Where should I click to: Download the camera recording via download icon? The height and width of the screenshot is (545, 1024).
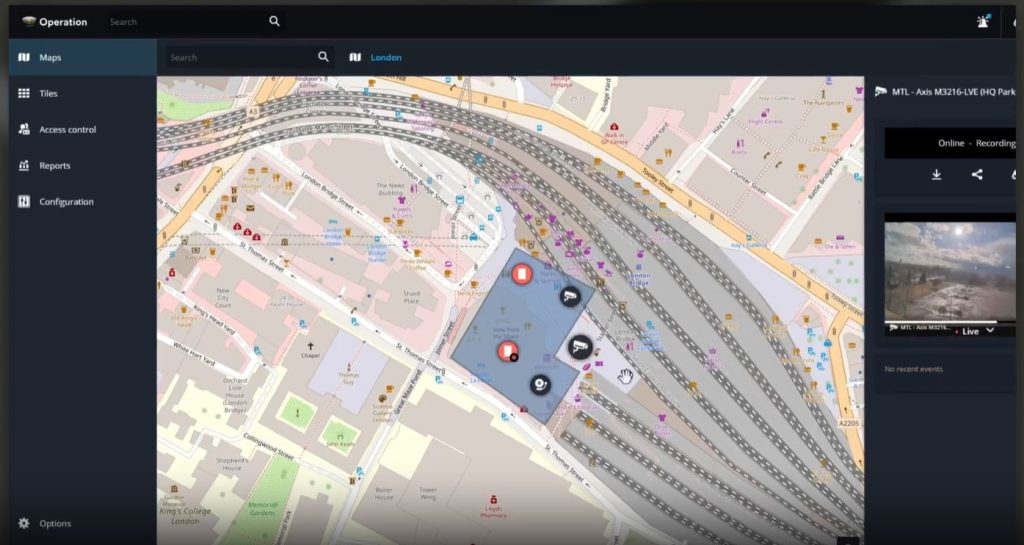(x=936, y=175)
